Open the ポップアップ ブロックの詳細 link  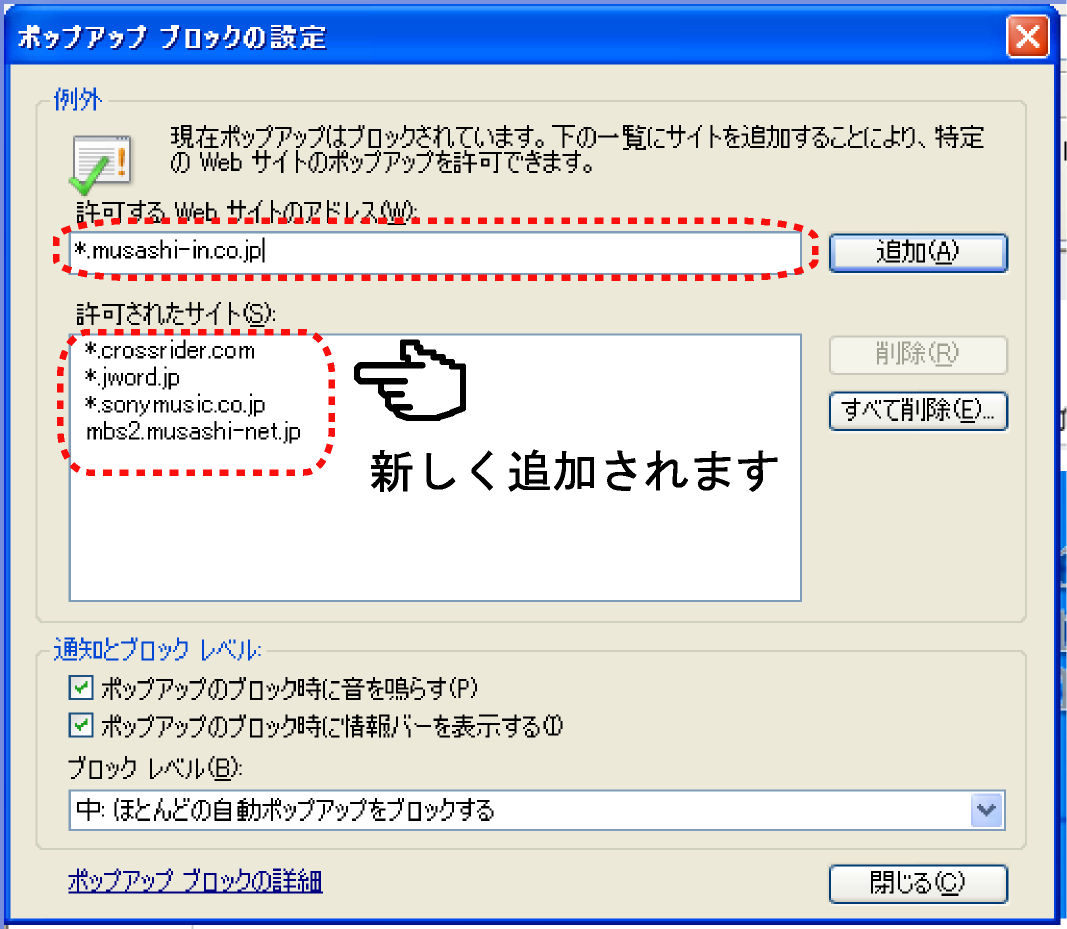195,881
